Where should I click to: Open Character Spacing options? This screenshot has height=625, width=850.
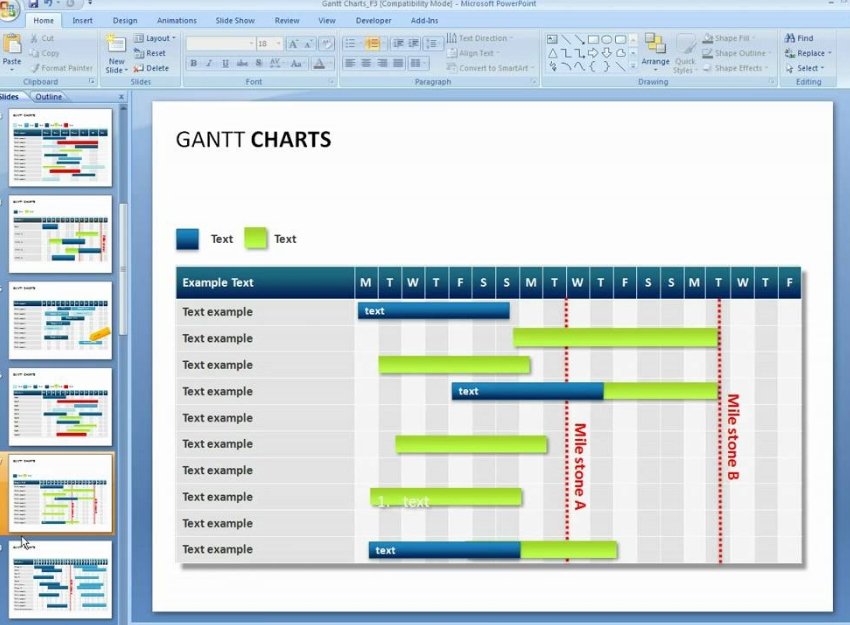tap(275, 63)
